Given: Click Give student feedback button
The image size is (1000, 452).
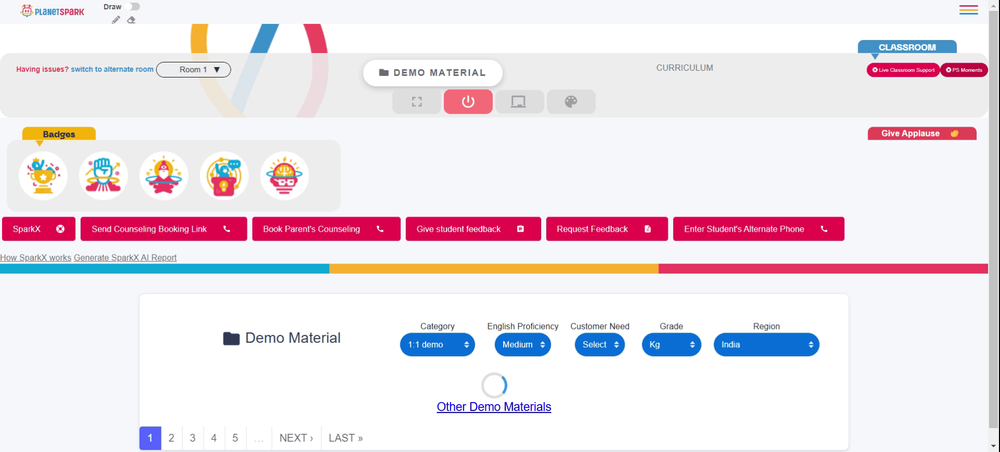Looking at the screenshot, I should pos(473,229).
